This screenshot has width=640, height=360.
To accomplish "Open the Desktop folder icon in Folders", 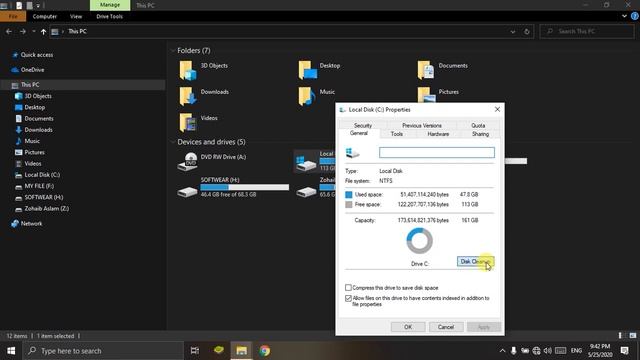I will 307,70.
